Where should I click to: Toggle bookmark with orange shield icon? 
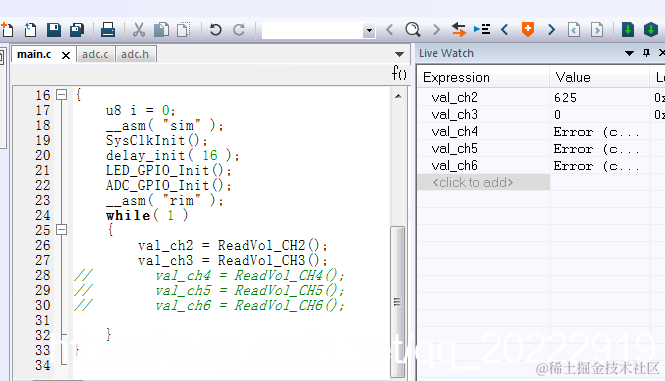coord(528,30)
